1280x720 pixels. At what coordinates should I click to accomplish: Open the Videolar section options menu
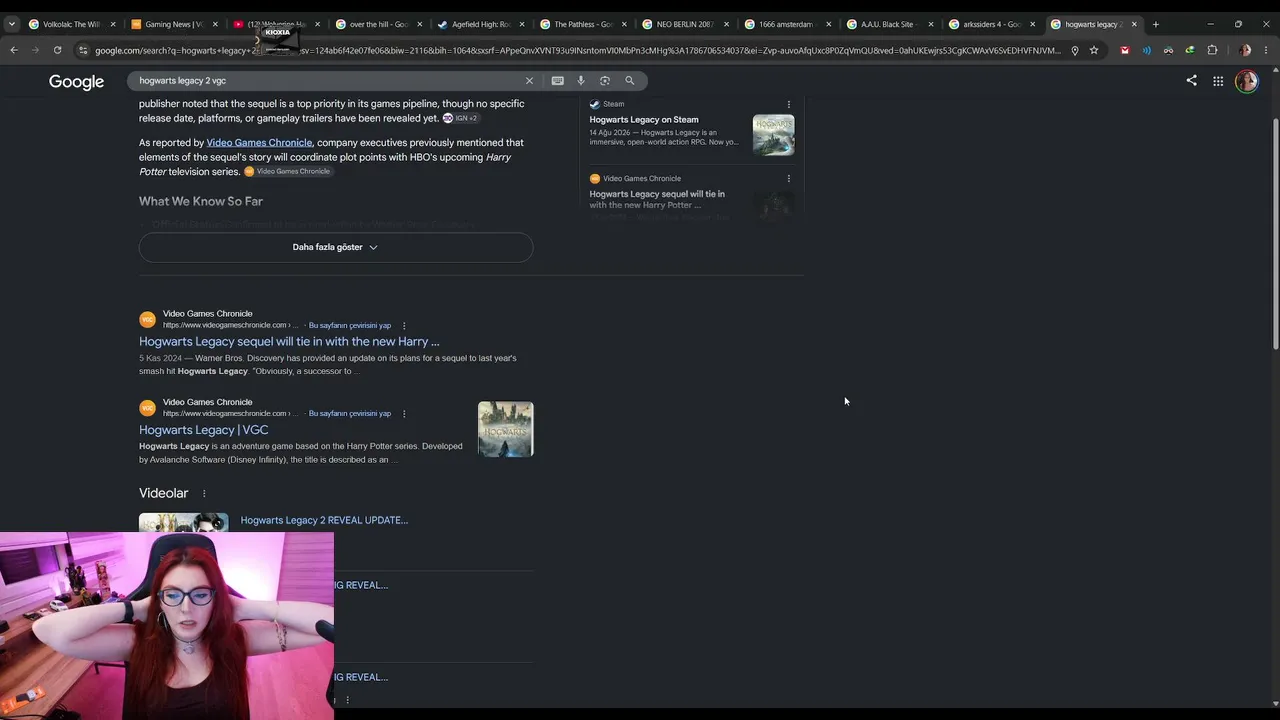[204, 493]
